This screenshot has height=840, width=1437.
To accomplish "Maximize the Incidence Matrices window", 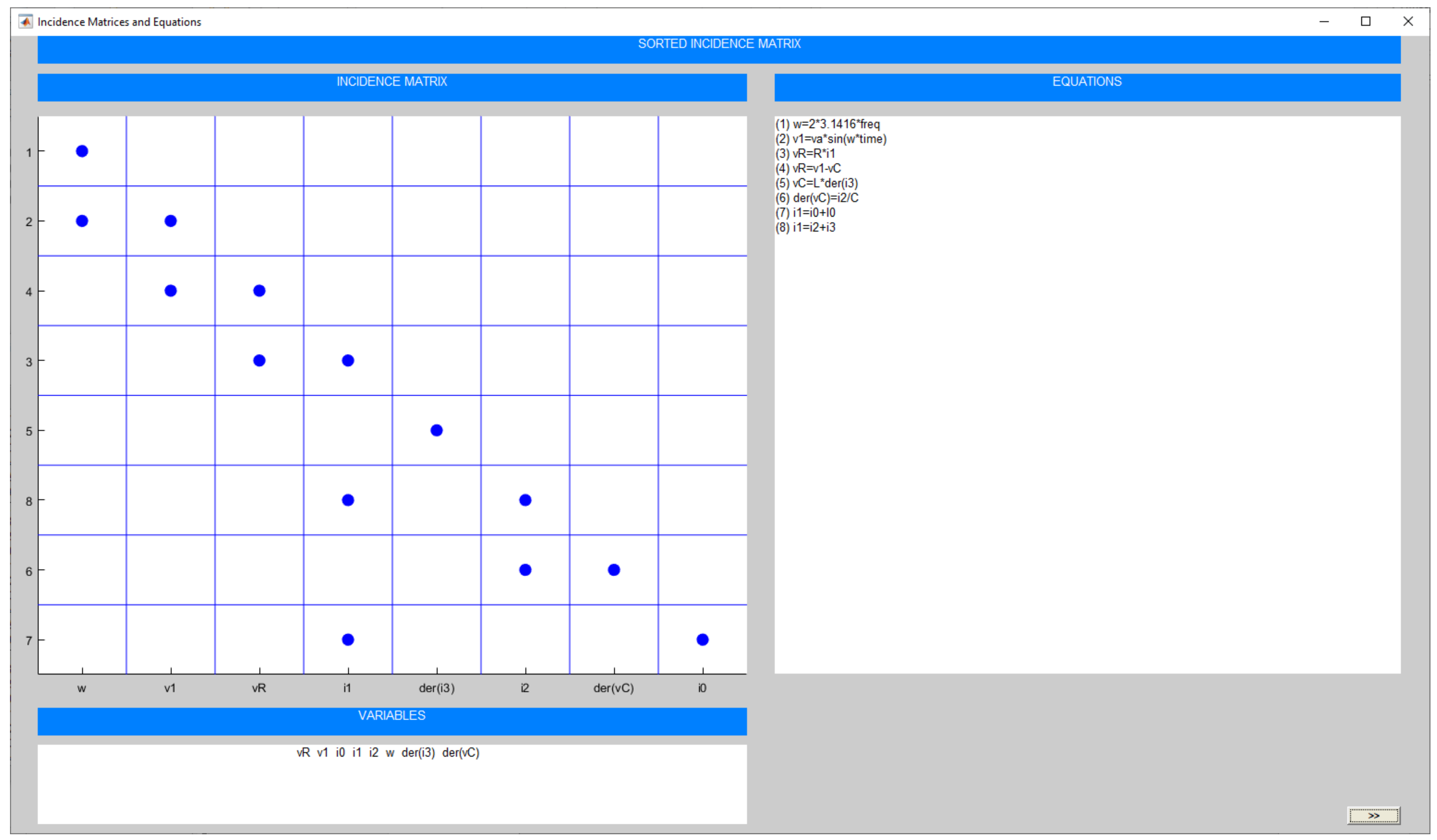I will (1366, 22).
